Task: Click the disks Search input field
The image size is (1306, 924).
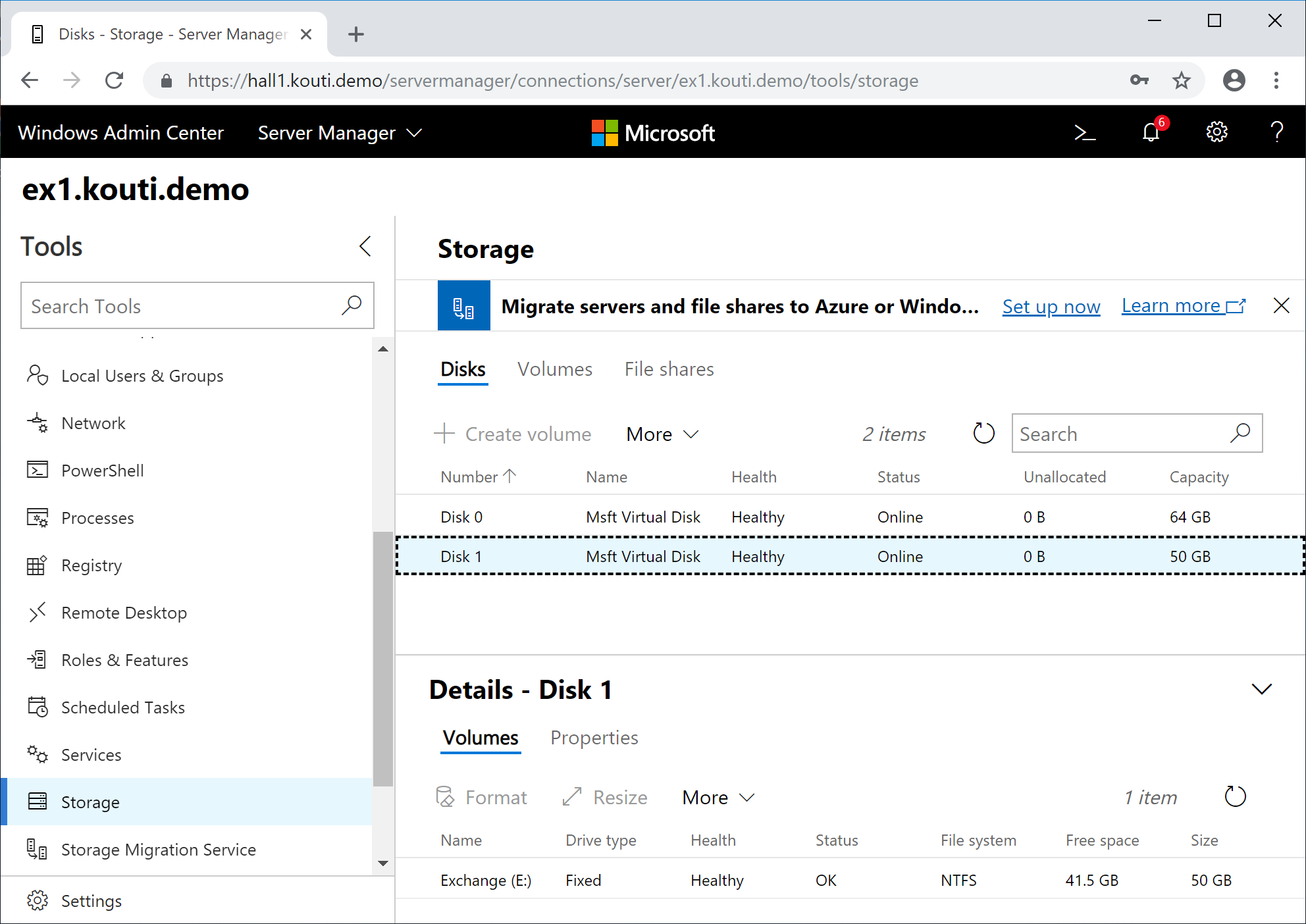Action: click(1136, 433)
